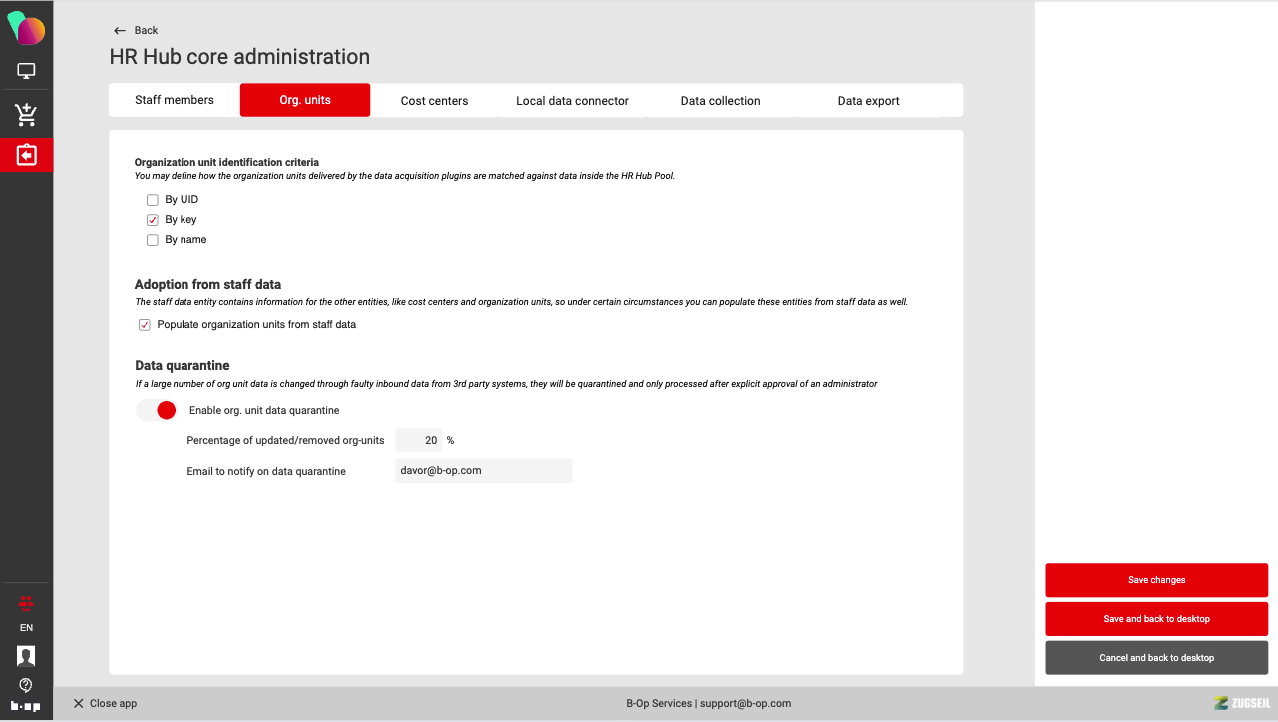The image size is (1278, 722).
Task: Click the shopping cart add icon
Action: coord(26,115)
